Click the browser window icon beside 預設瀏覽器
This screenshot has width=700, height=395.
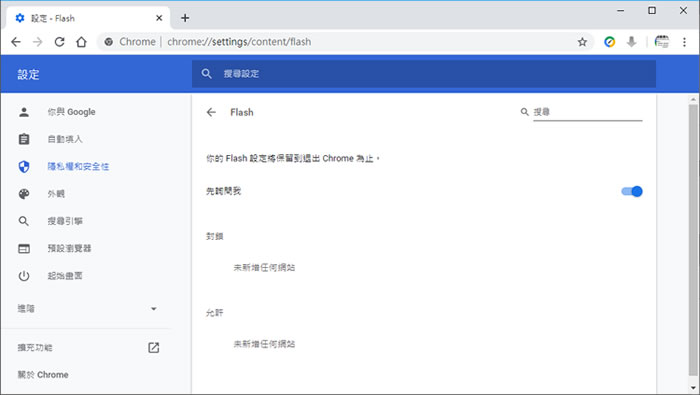tap(24, 249)
